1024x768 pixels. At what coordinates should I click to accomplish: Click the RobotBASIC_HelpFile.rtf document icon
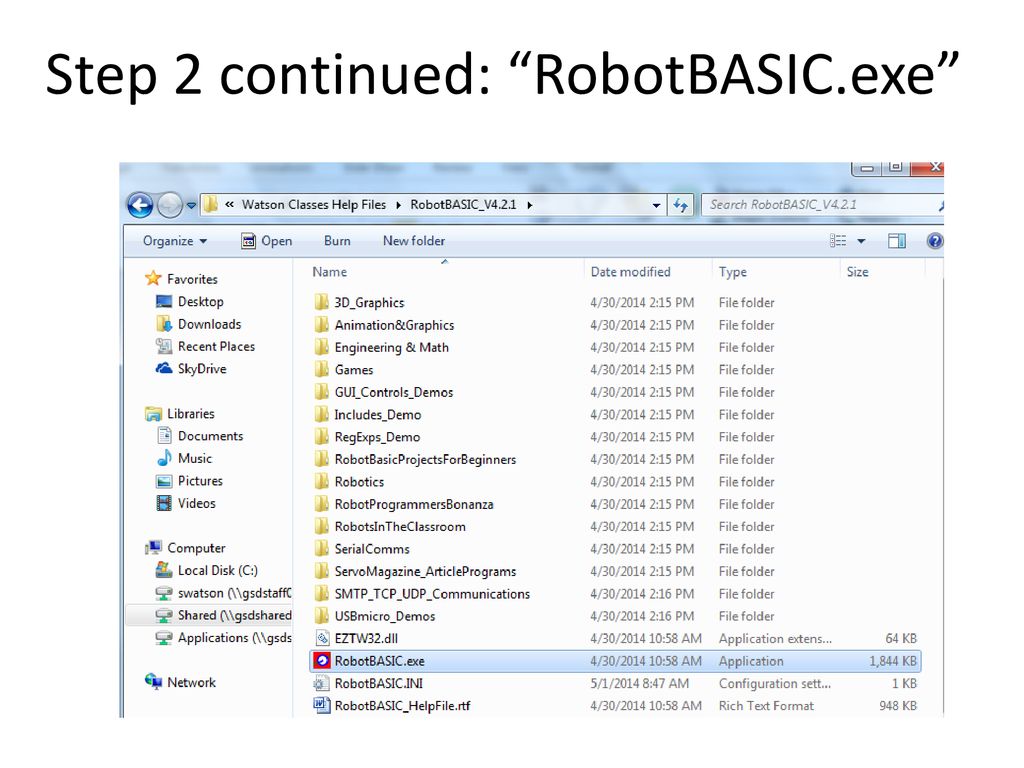pyautogui.click(x=321, y=705)
